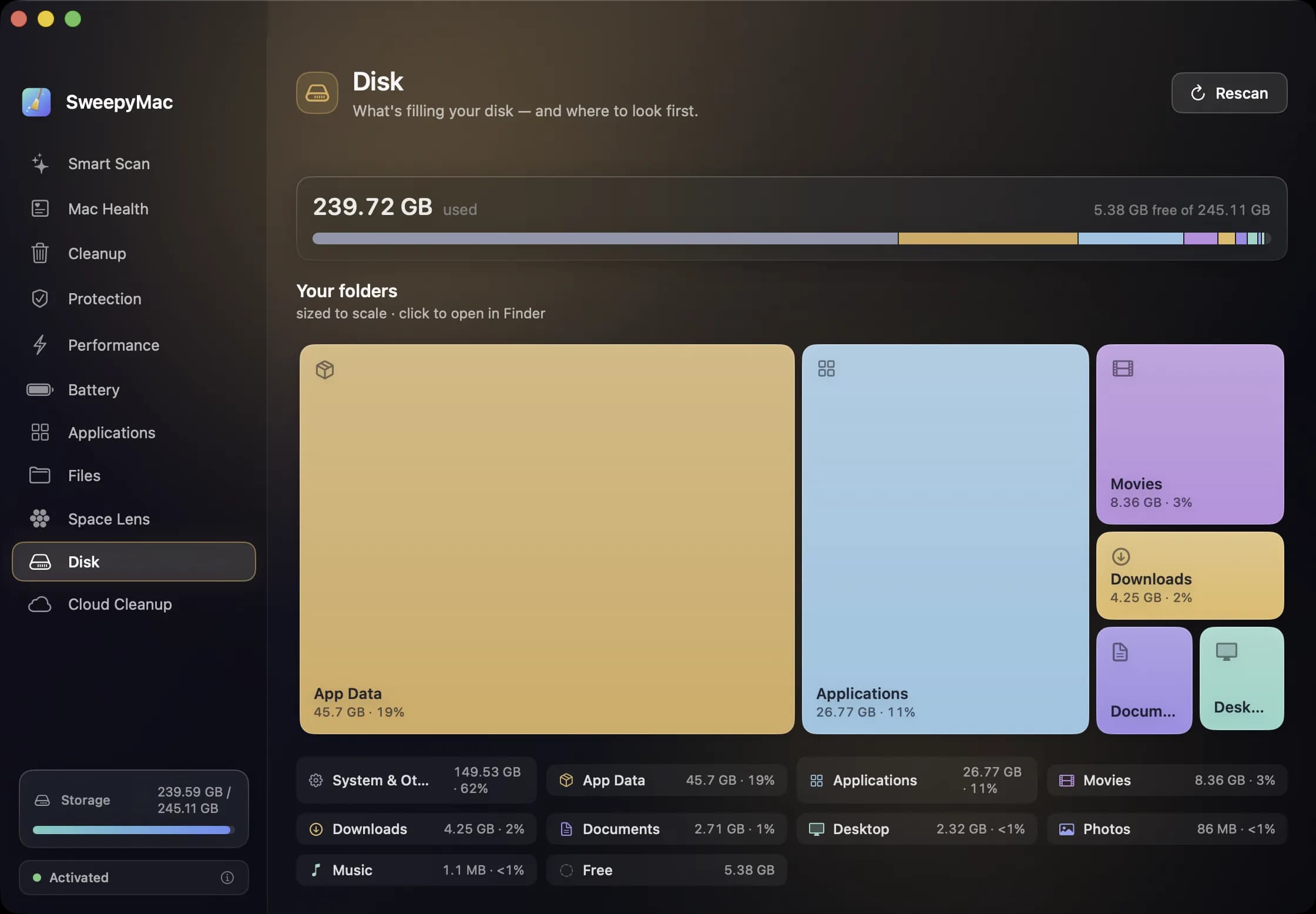
Task: Go to Mac Health section
Action: coord(134,209)
